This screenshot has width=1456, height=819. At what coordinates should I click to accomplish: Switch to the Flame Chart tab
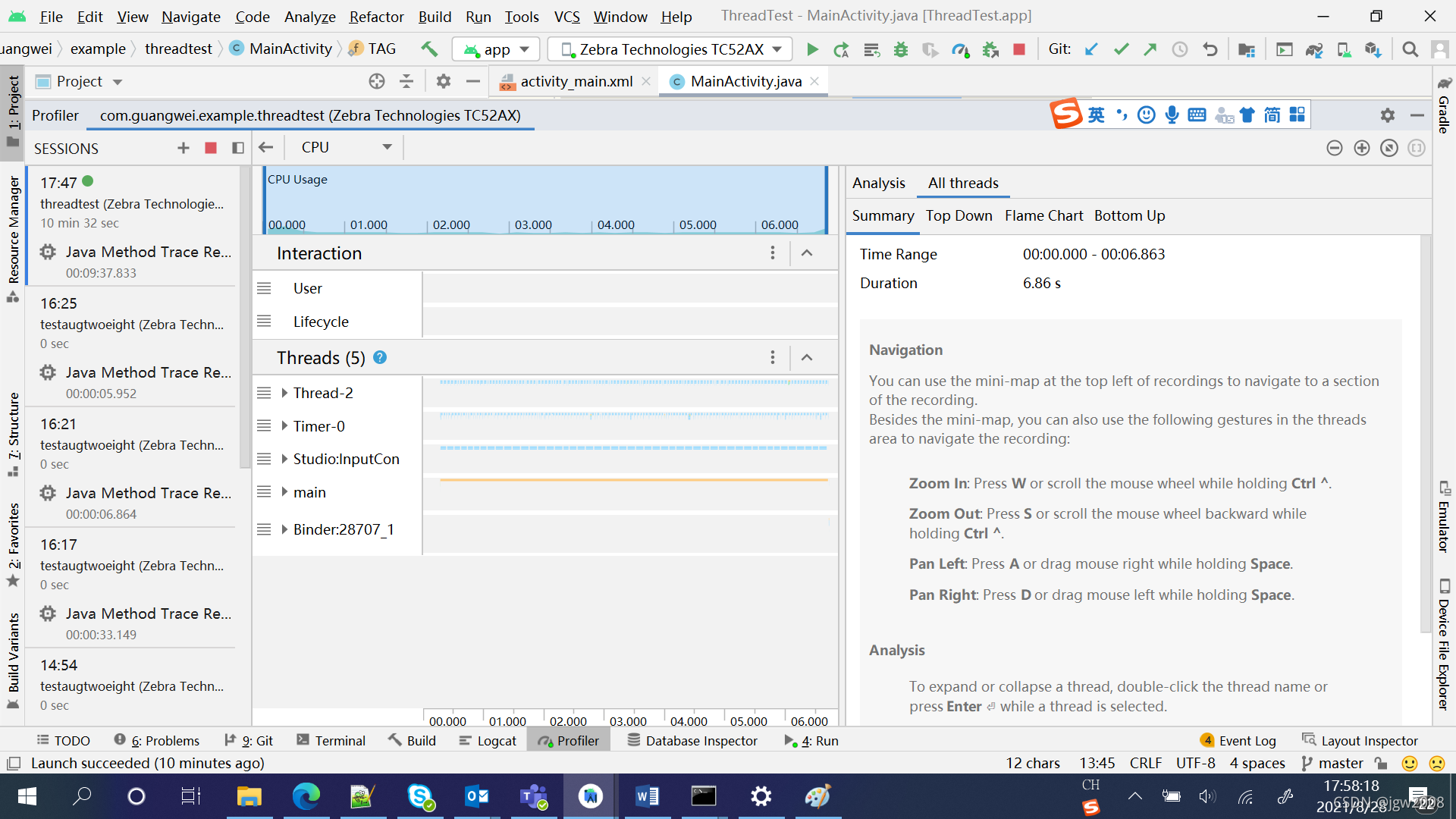pyautogui.click(x=1043, y=216)
